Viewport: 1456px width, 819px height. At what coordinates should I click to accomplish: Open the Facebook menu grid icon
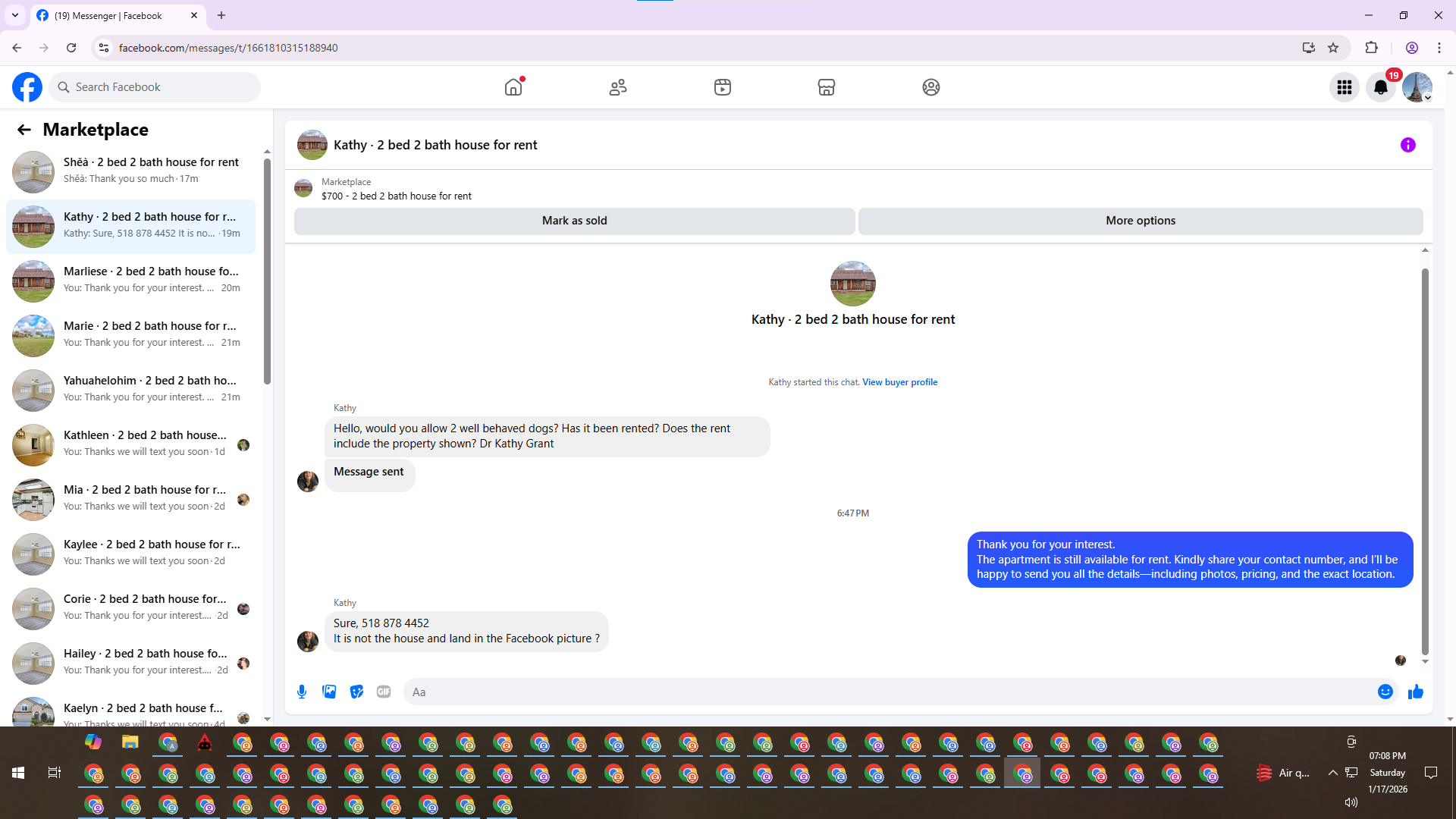coord(1344,87)
